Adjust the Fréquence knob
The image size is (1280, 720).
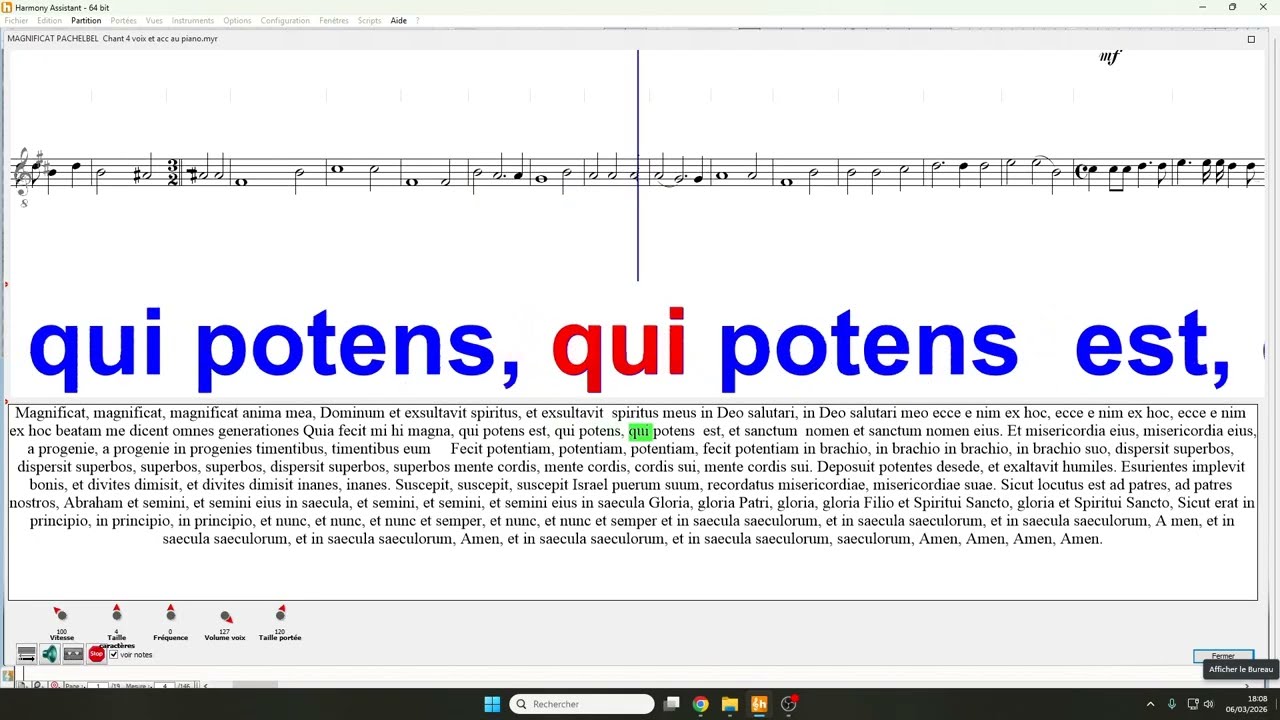point(171,613)
